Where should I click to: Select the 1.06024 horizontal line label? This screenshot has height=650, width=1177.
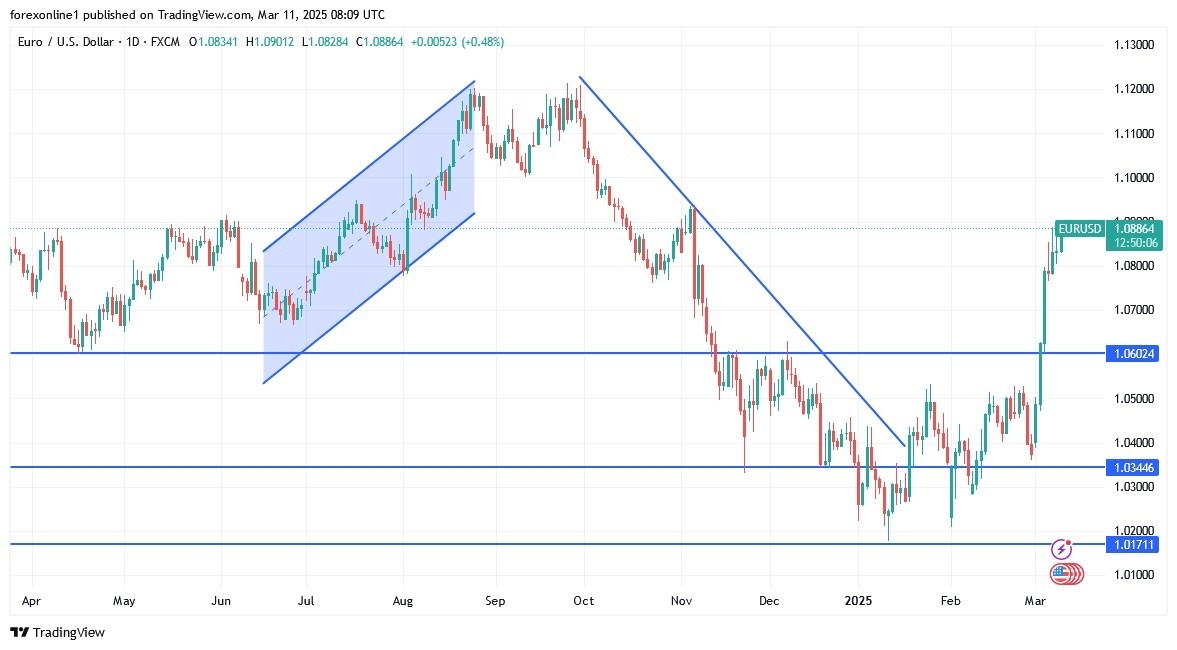[x=1131, y=353]
